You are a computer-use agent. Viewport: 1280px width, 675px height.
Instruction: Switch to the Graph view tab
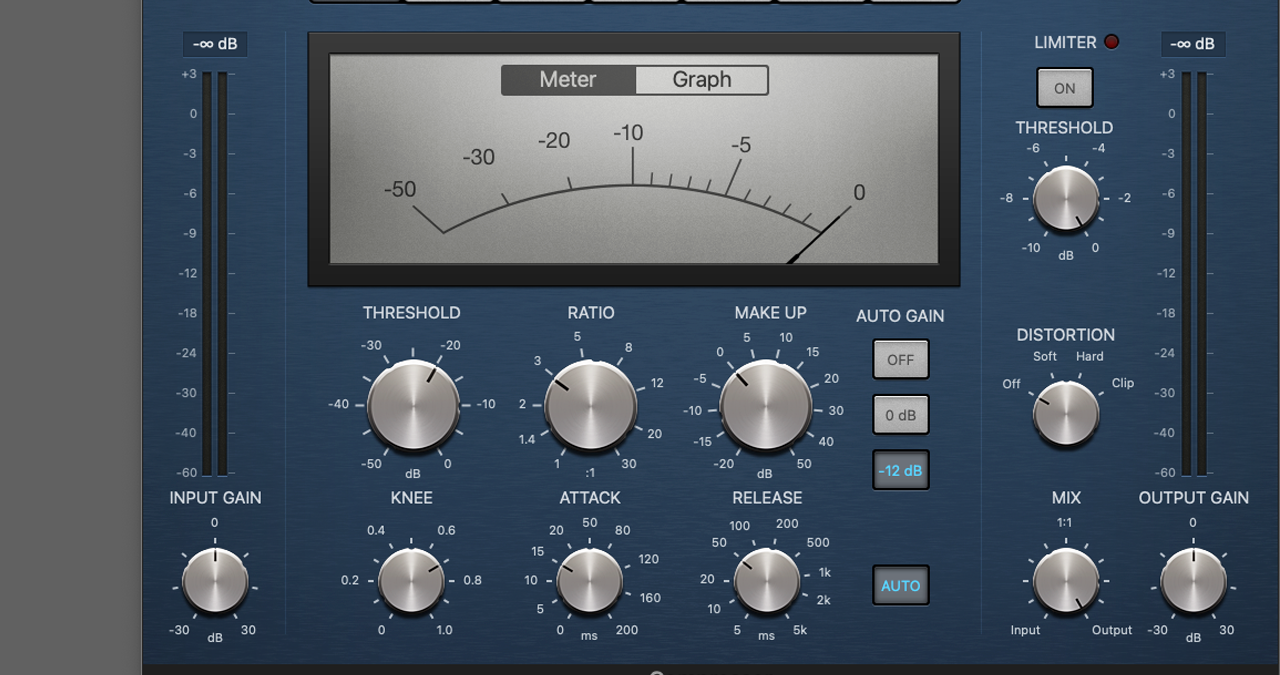701,79
